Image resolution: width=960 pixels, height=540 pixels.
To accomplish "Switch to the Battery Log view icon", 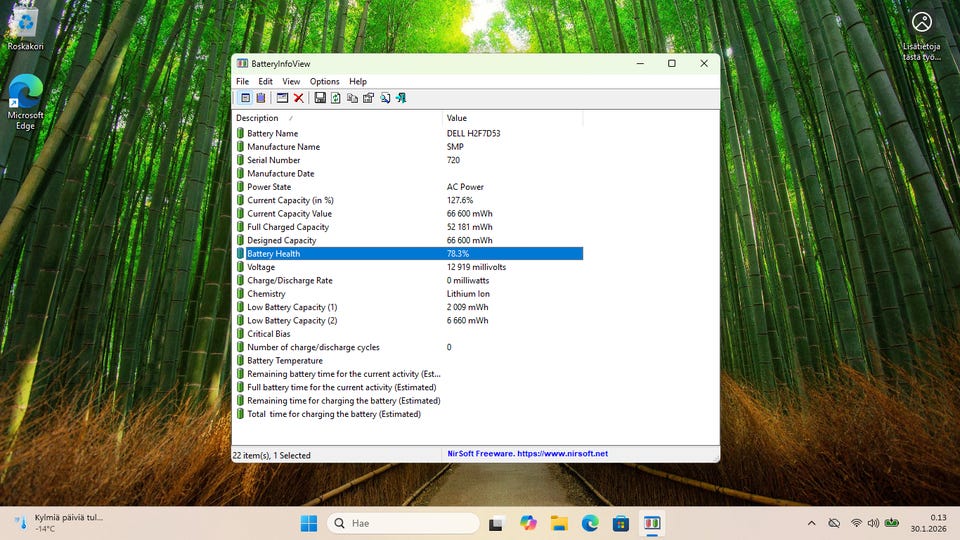I will click(x=261, y=98).
